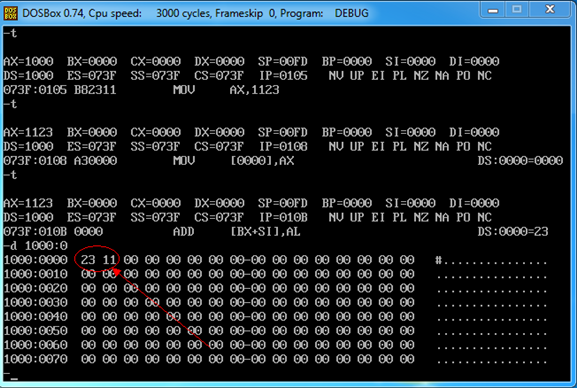Click the ADD [BX+SI],AL instruction
Viewport: 577px width, 388px height.
tap(237, 232)
